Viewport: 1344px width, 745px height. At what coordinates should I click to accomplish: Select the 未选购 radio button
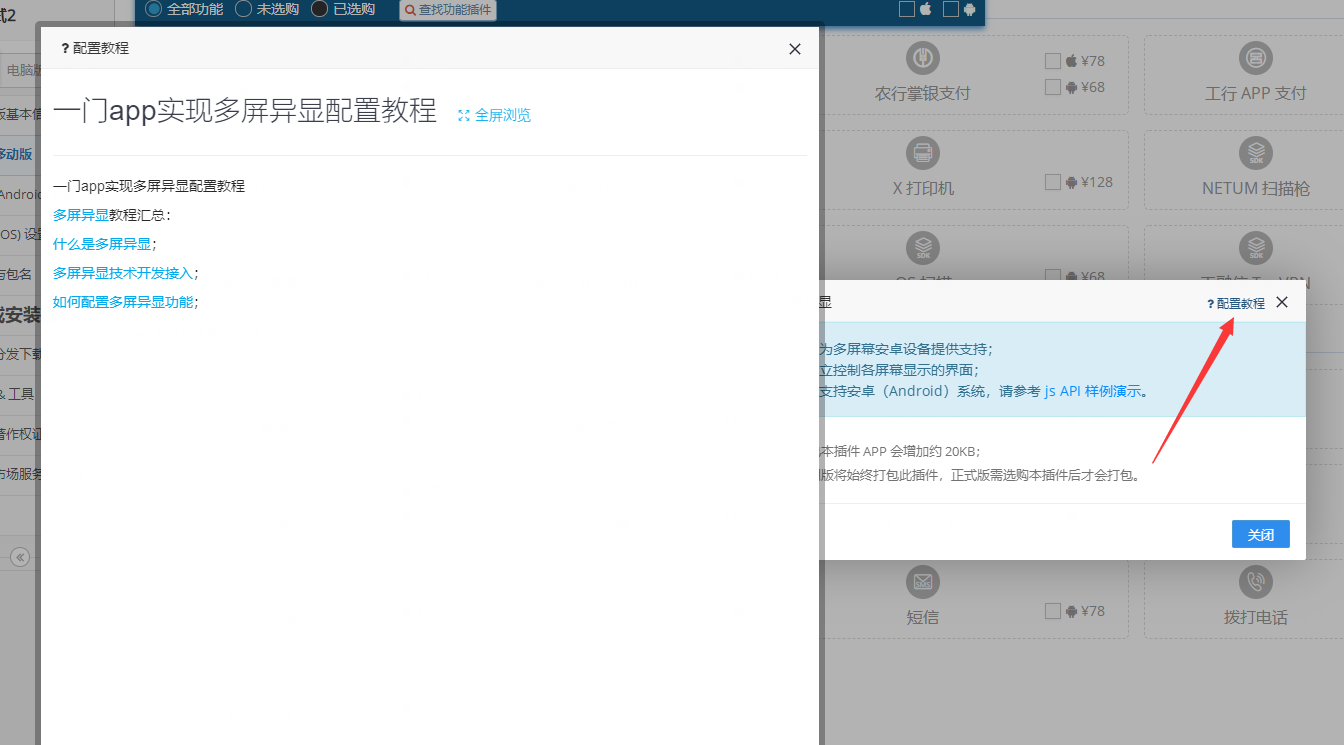[243, 9]
